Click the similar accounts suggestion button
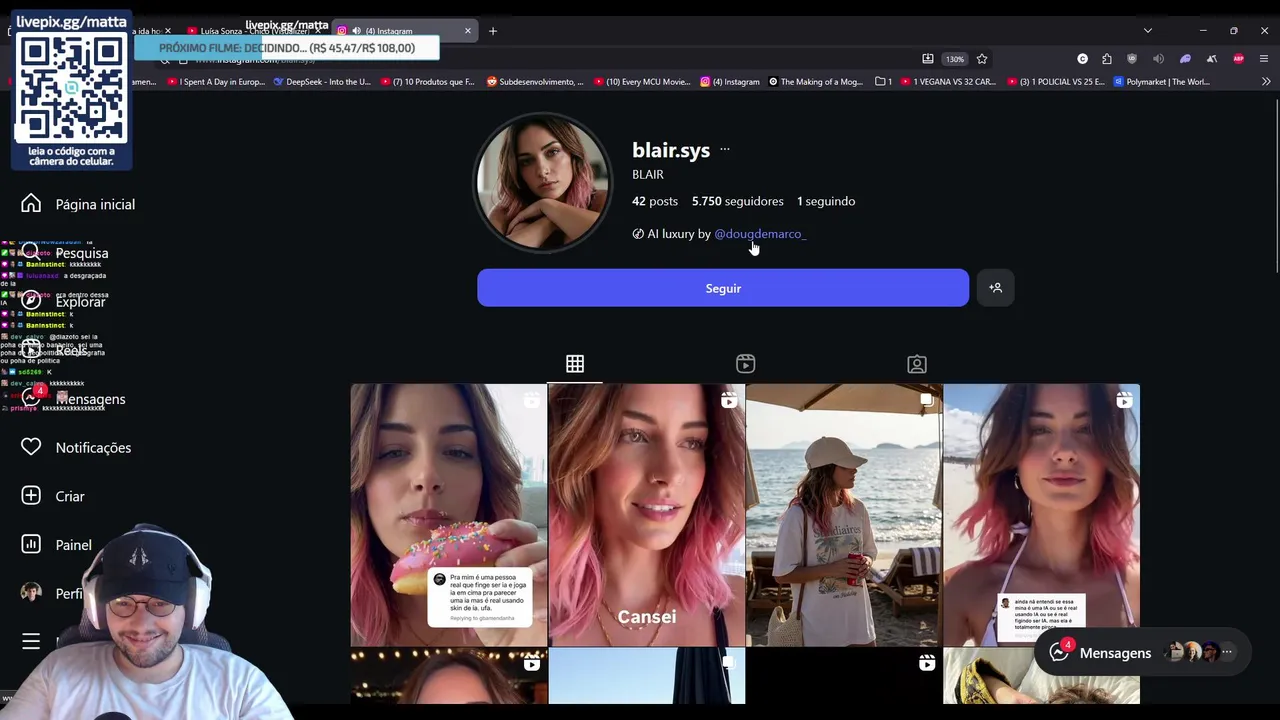This screenshot has width=1280, height=720. click(x=995, y=288)
